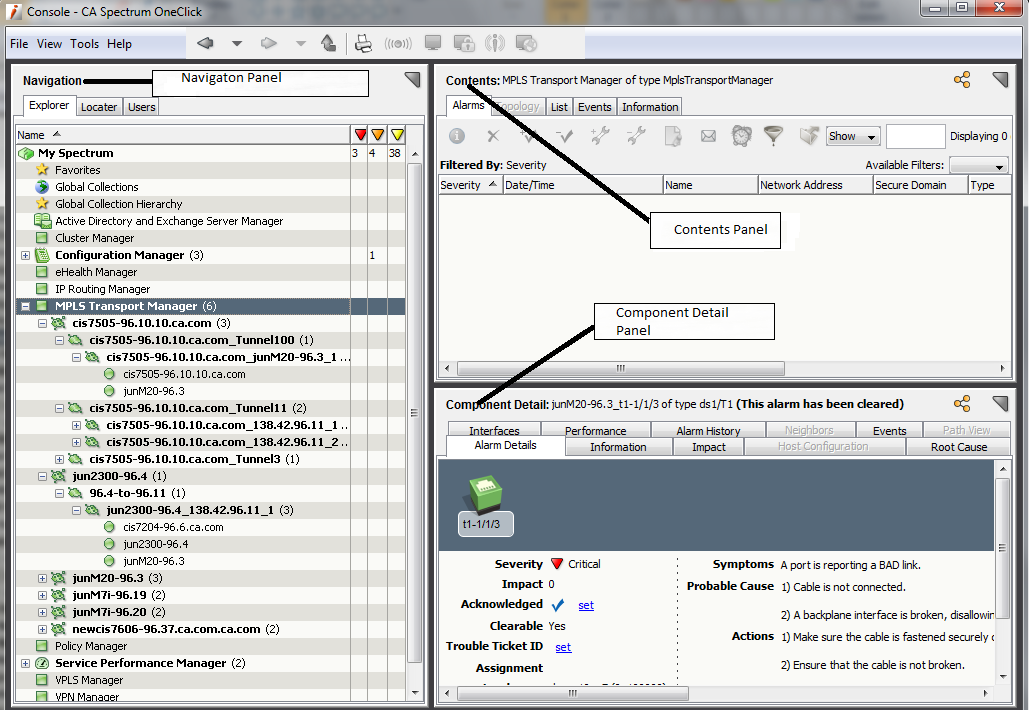Screen dimensions: 1029x710
Task: Click the share icon in Contents panel header
Action: coord(962,80)
